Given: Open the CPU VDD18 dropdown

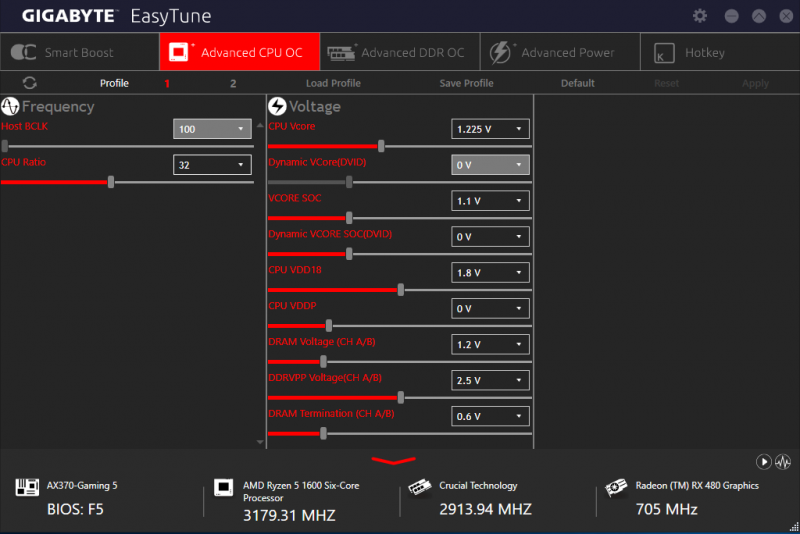Looking at the screenshot, I should 490,272.
